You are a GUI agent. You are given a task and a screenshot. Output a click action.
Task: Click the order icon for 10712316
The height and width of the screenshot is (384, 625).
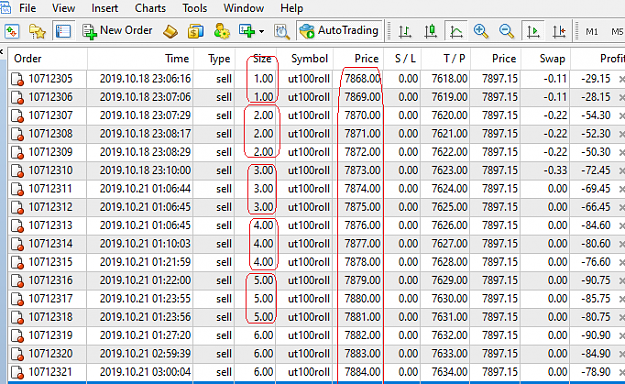(x=17, y=281)
